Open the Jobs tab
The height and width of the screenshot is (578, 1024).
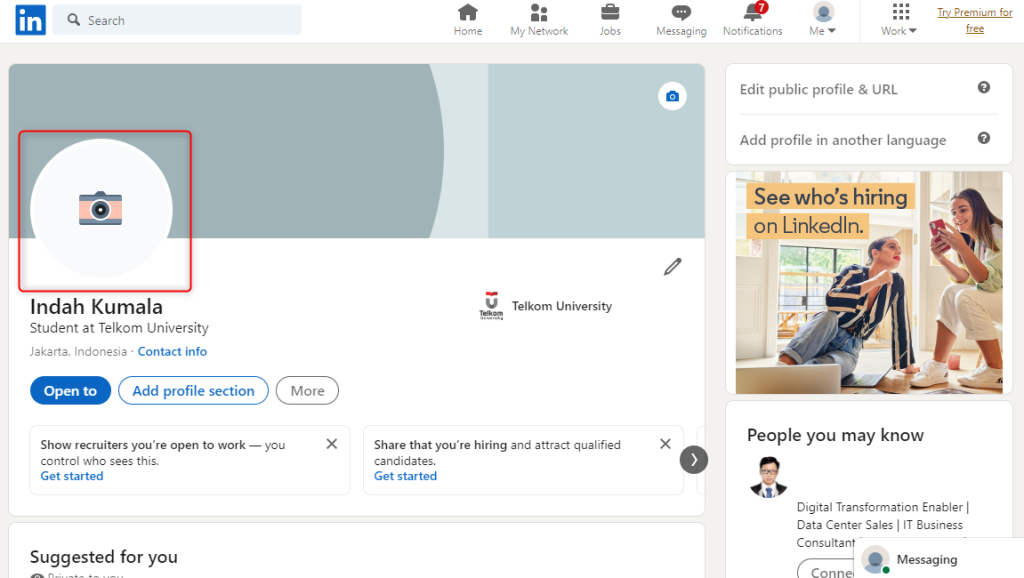[610, 20]
